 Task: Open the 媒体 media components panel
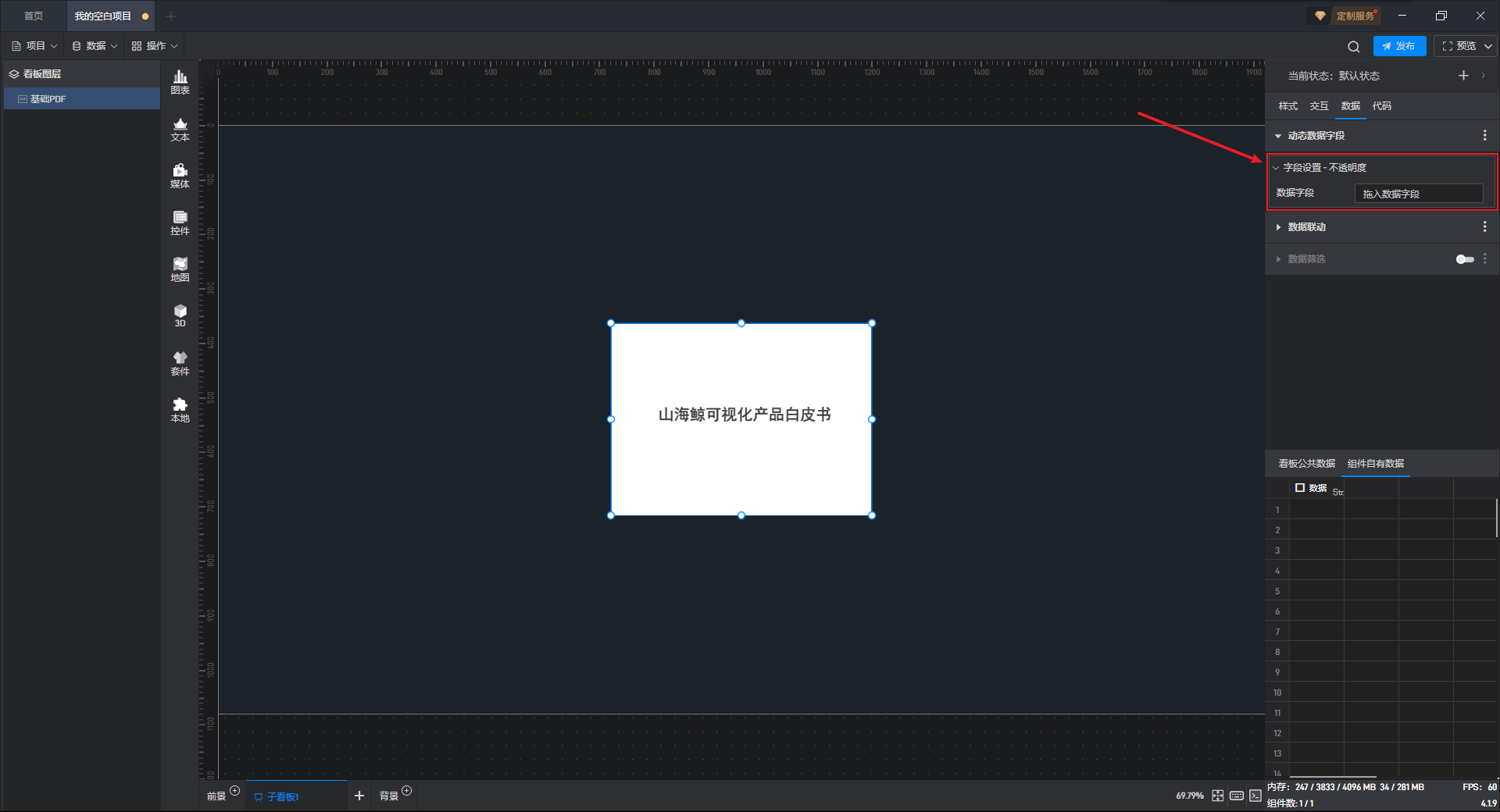(180, 176)
